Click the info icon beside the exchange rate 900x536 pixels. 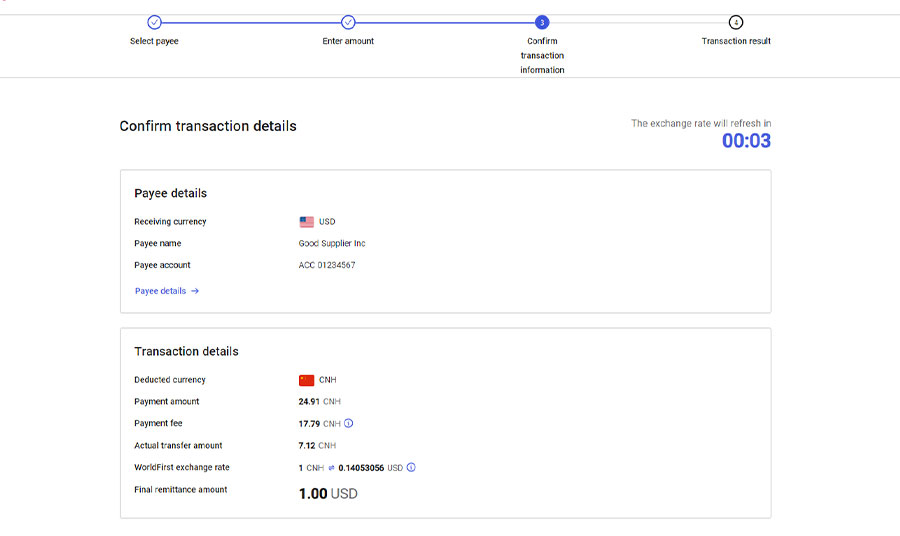(411, 468)
